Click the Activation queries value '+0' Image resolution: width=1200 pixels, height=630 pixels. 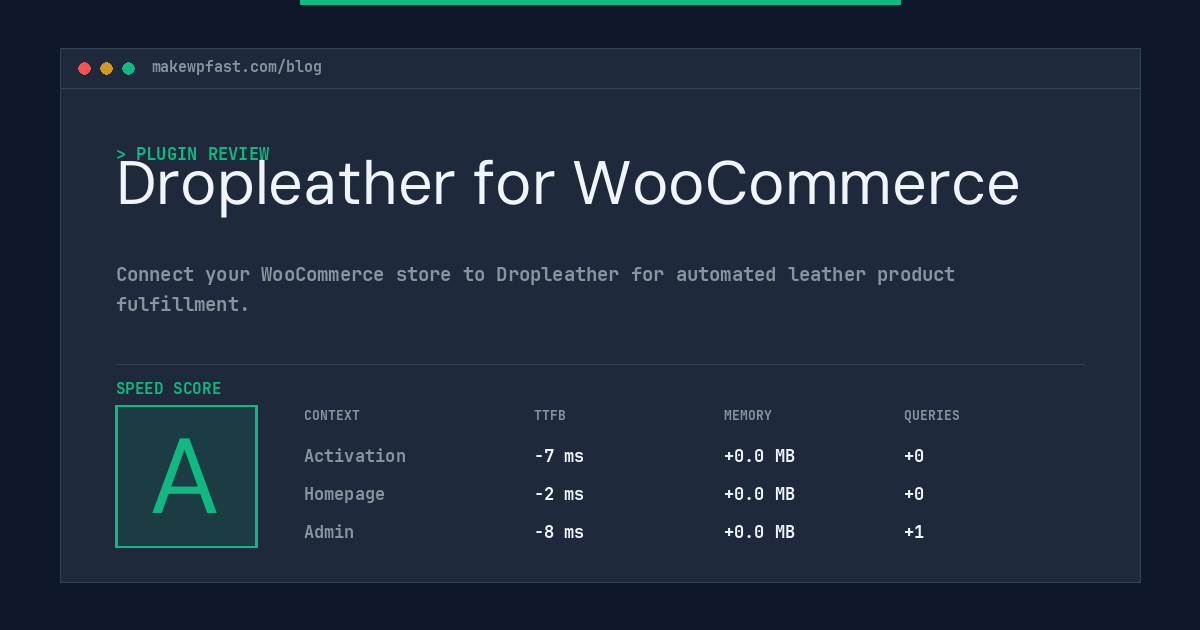coord(914,456)
